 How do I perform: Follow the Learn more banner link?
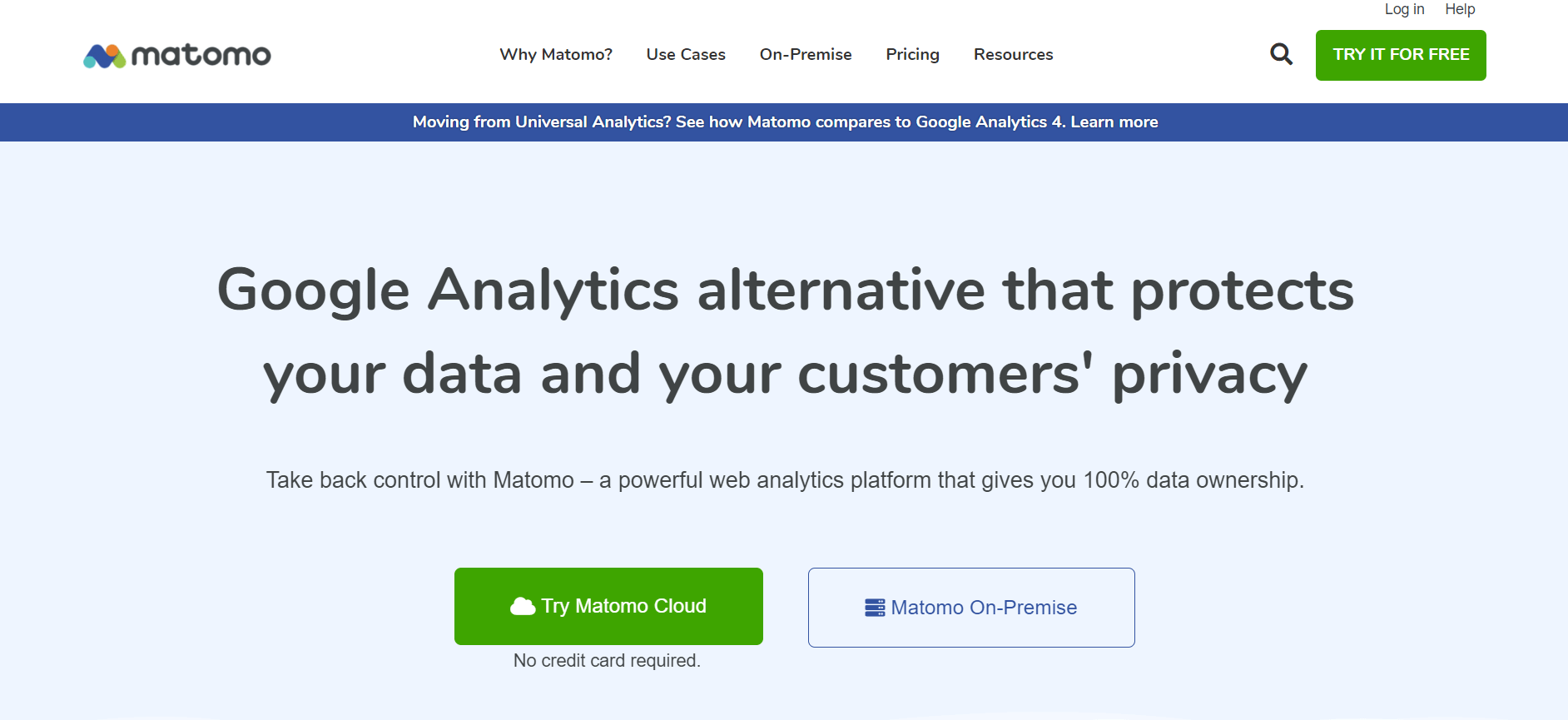[1114, 122]
